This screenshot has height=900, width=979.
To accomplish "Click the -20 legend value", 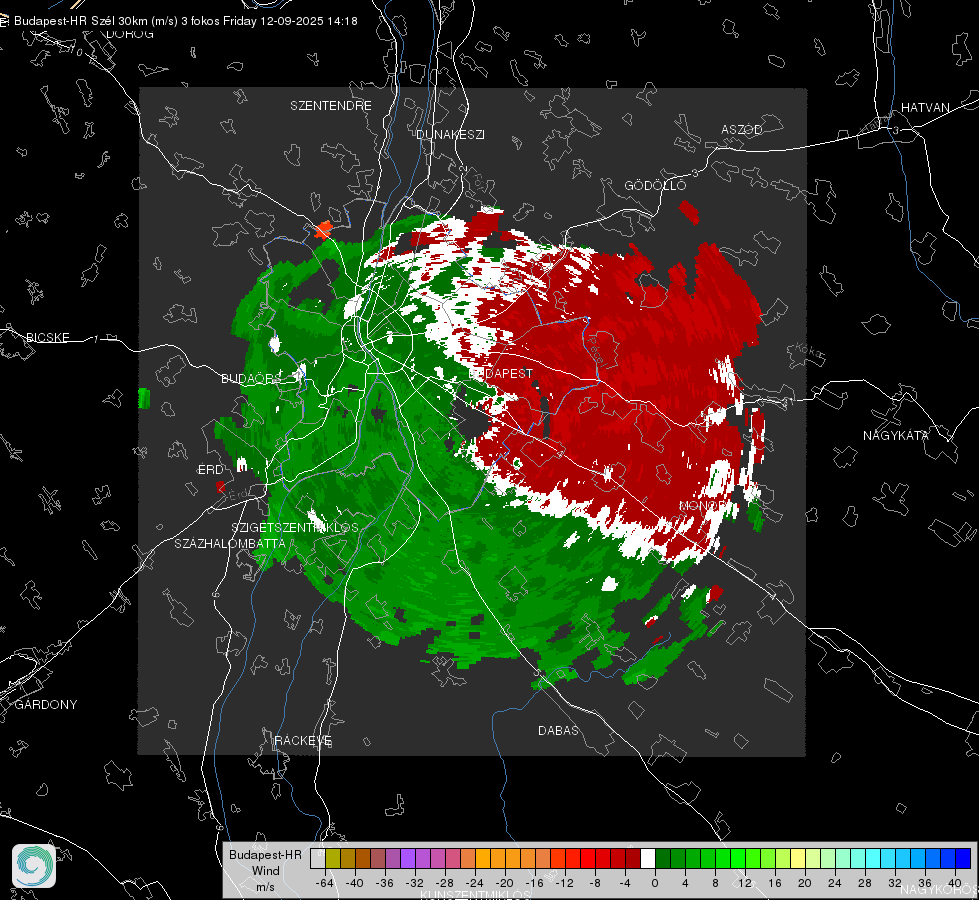I will 504,883.
